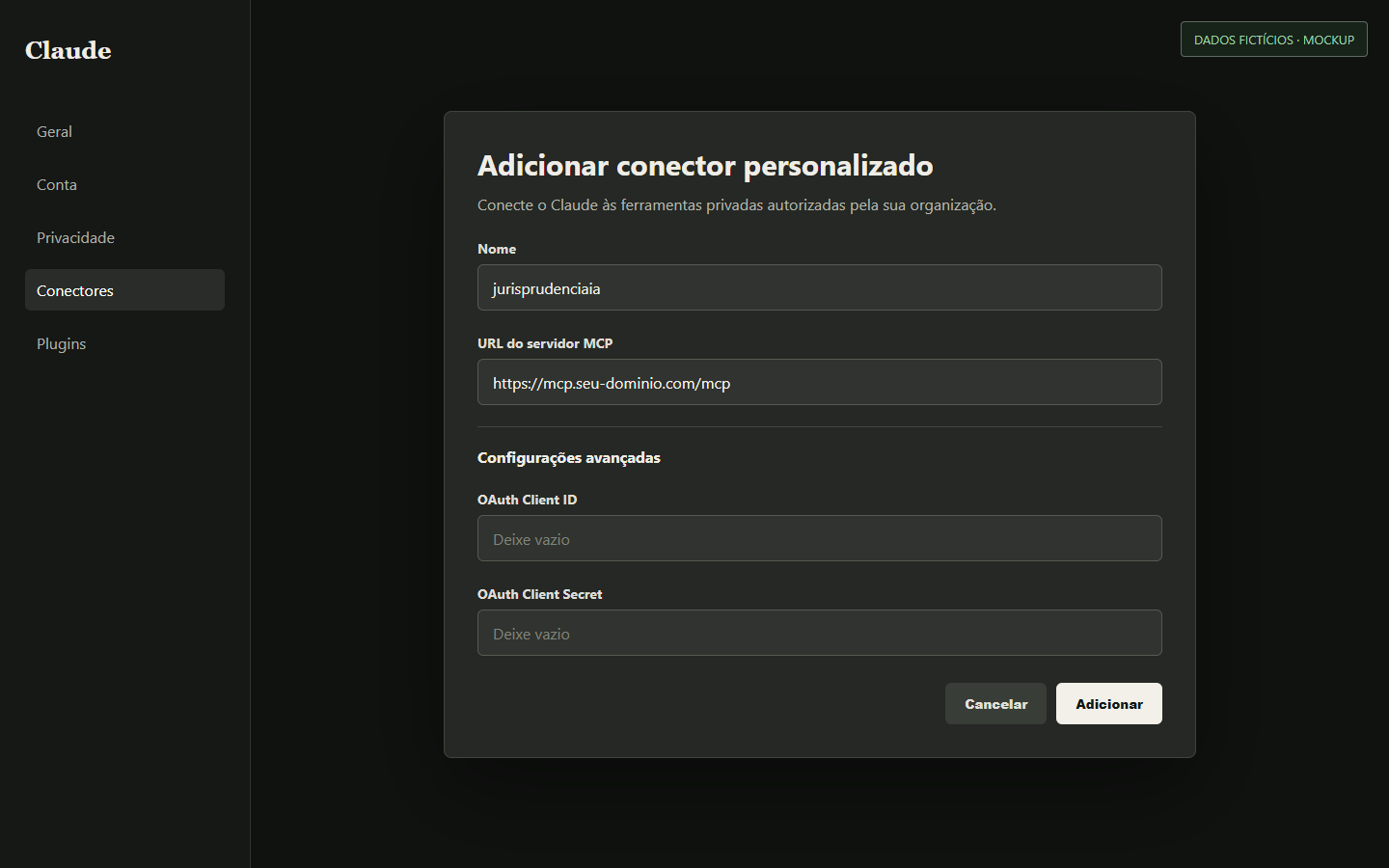Click the Configurações avançadas heading
This screenshot has height=868, width=1389.
569,457
